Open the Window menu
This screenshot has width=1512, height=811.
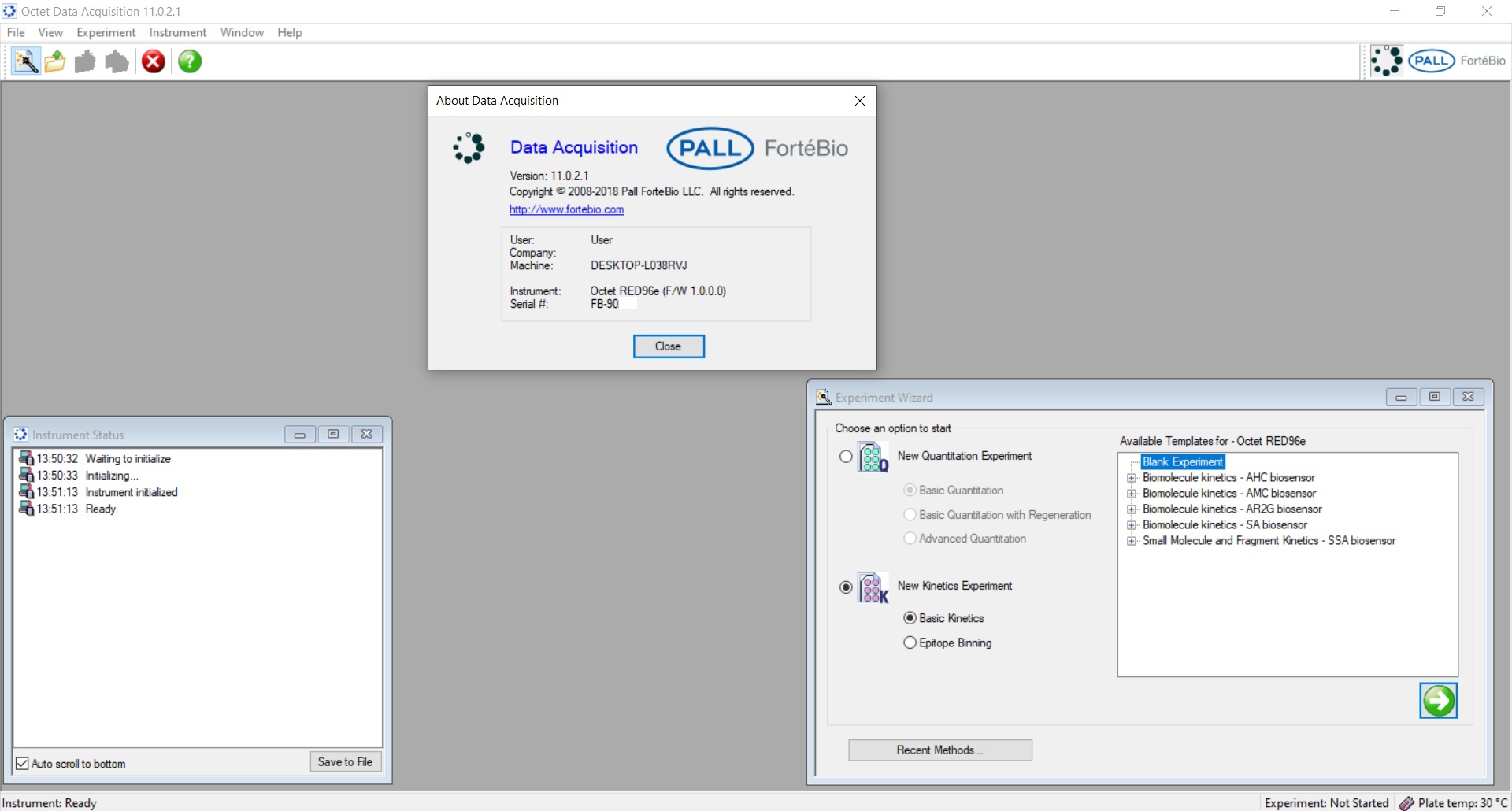click(x=242, y=32)
